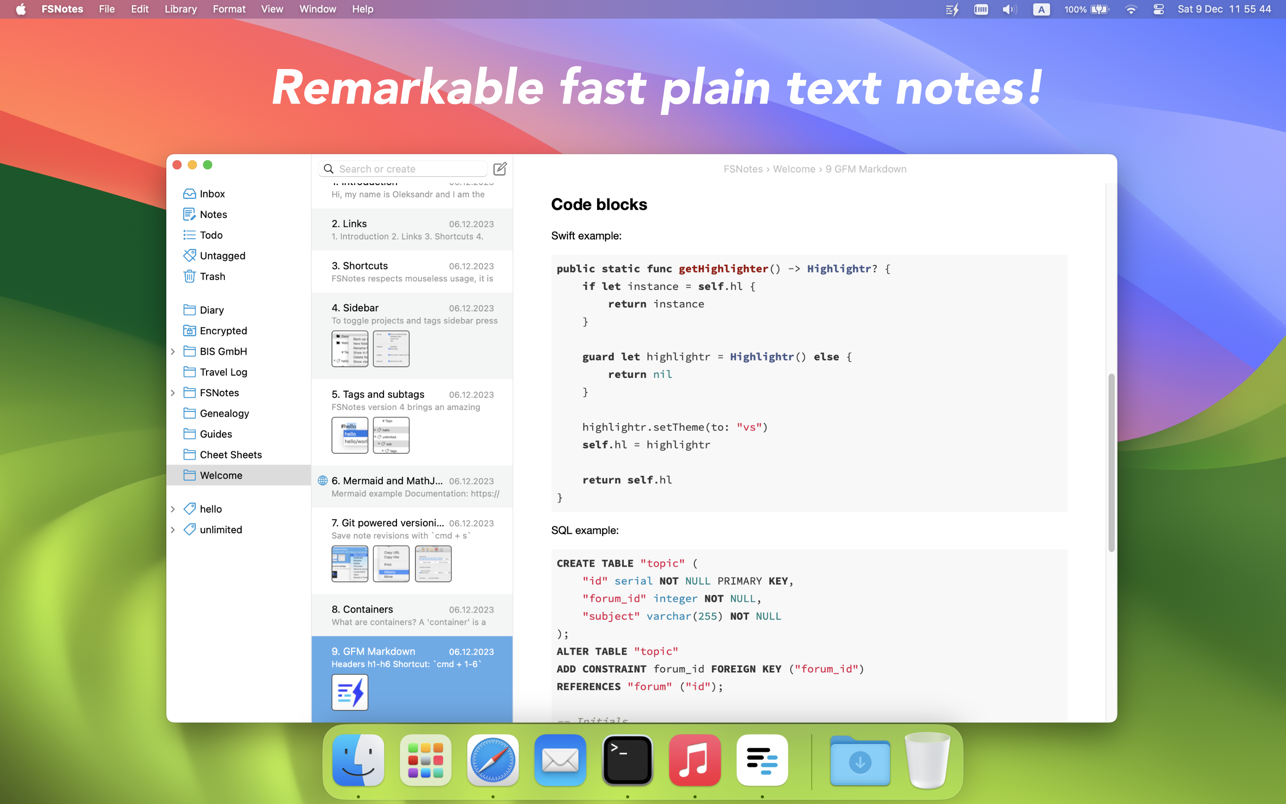Click the Wi-Fi status icon
The image size is (1286, 804).
tap(1131, 9)
